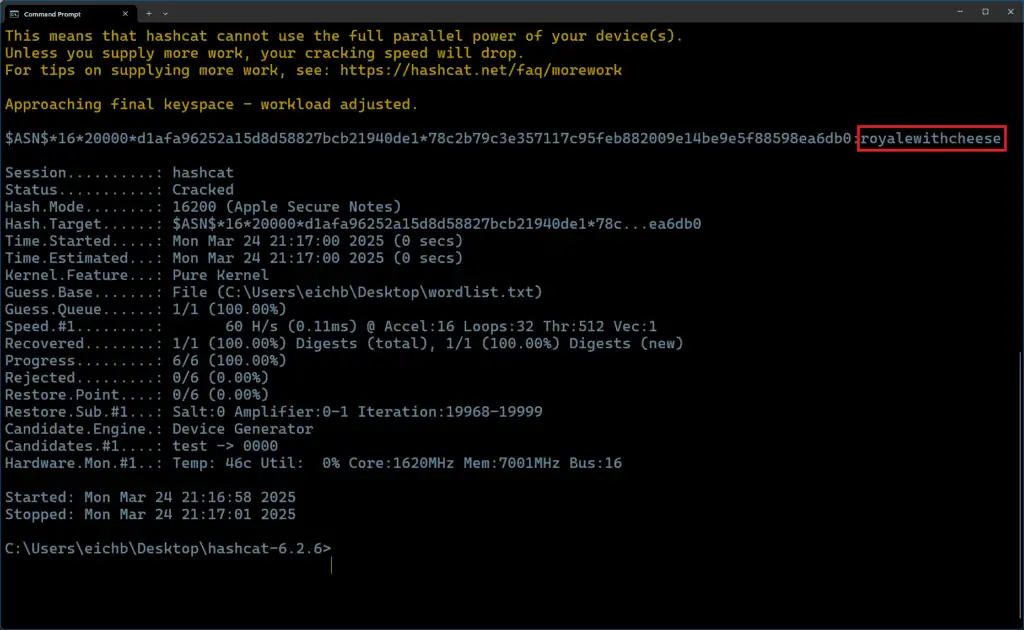Click the hashcat-6.2.6 command prompt line

(x=168, y=548)
